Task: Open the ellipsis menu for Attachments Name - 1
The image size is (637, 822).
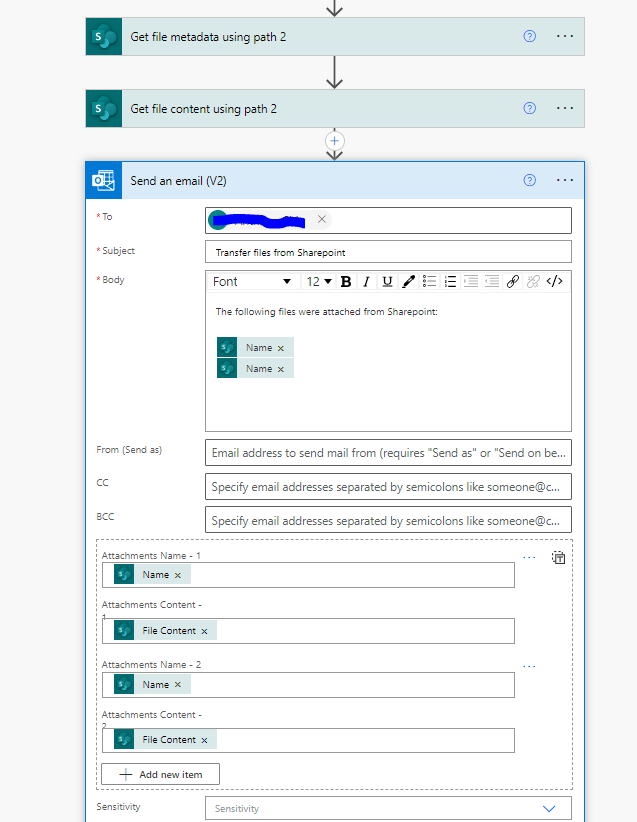Action: click(529, 557)
